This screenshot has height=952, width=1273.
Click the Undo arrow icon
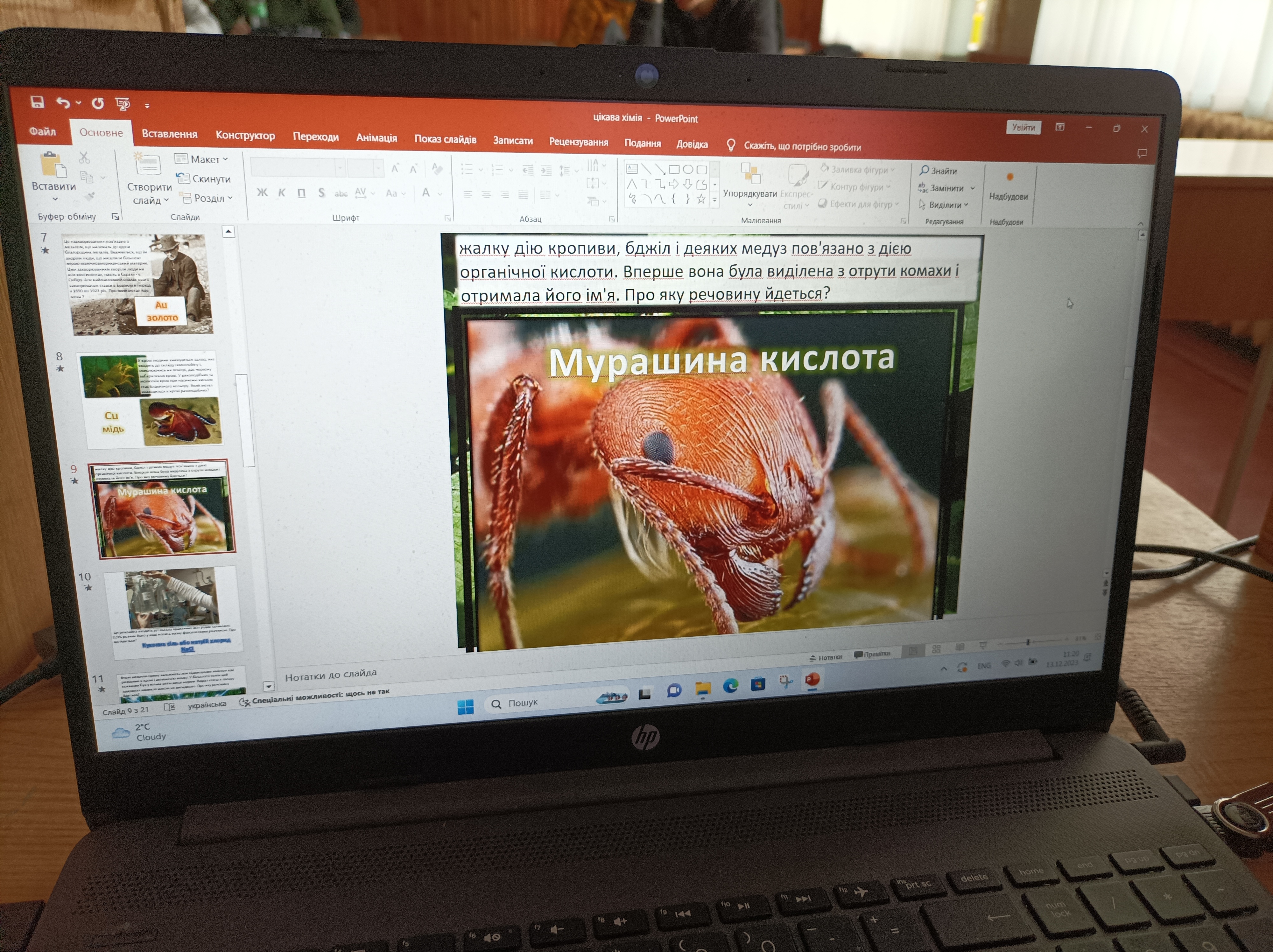click(x=63, y=102)
